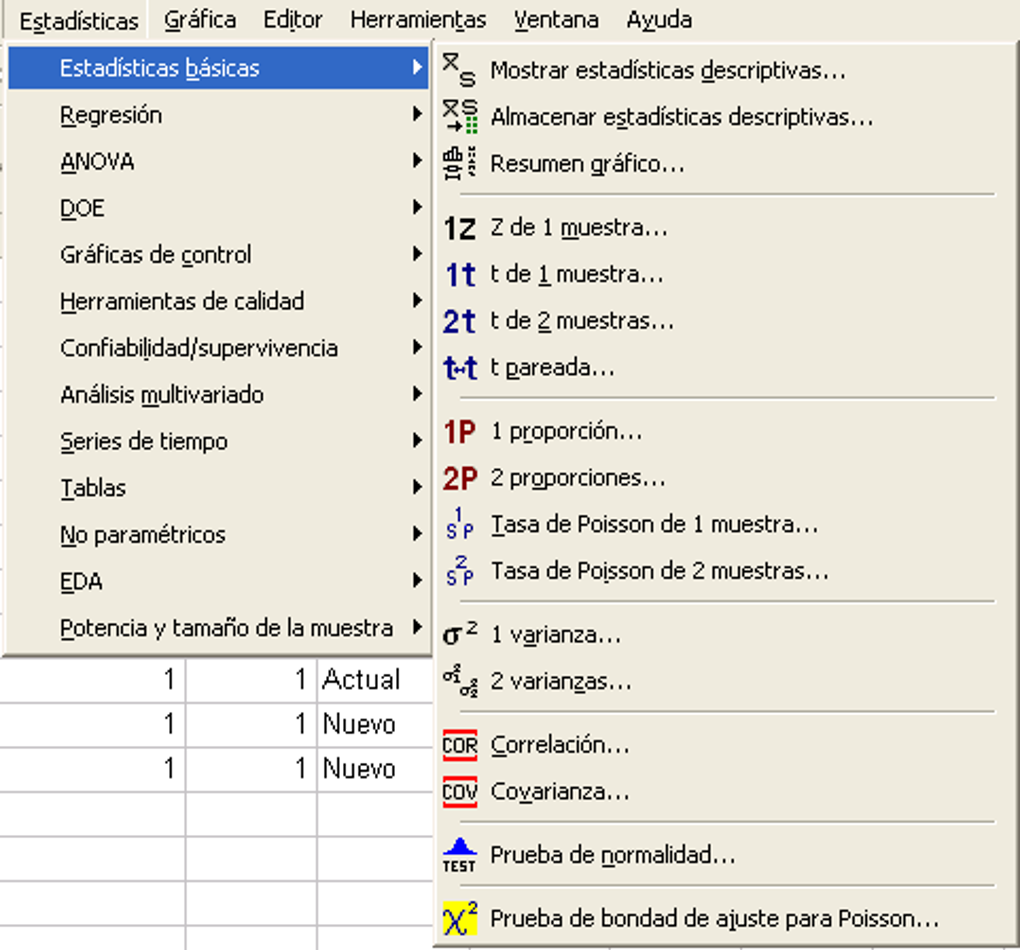Click the red 2P proportions icon
This screenshot has width=1020, height=950.
tap(460, 479)
